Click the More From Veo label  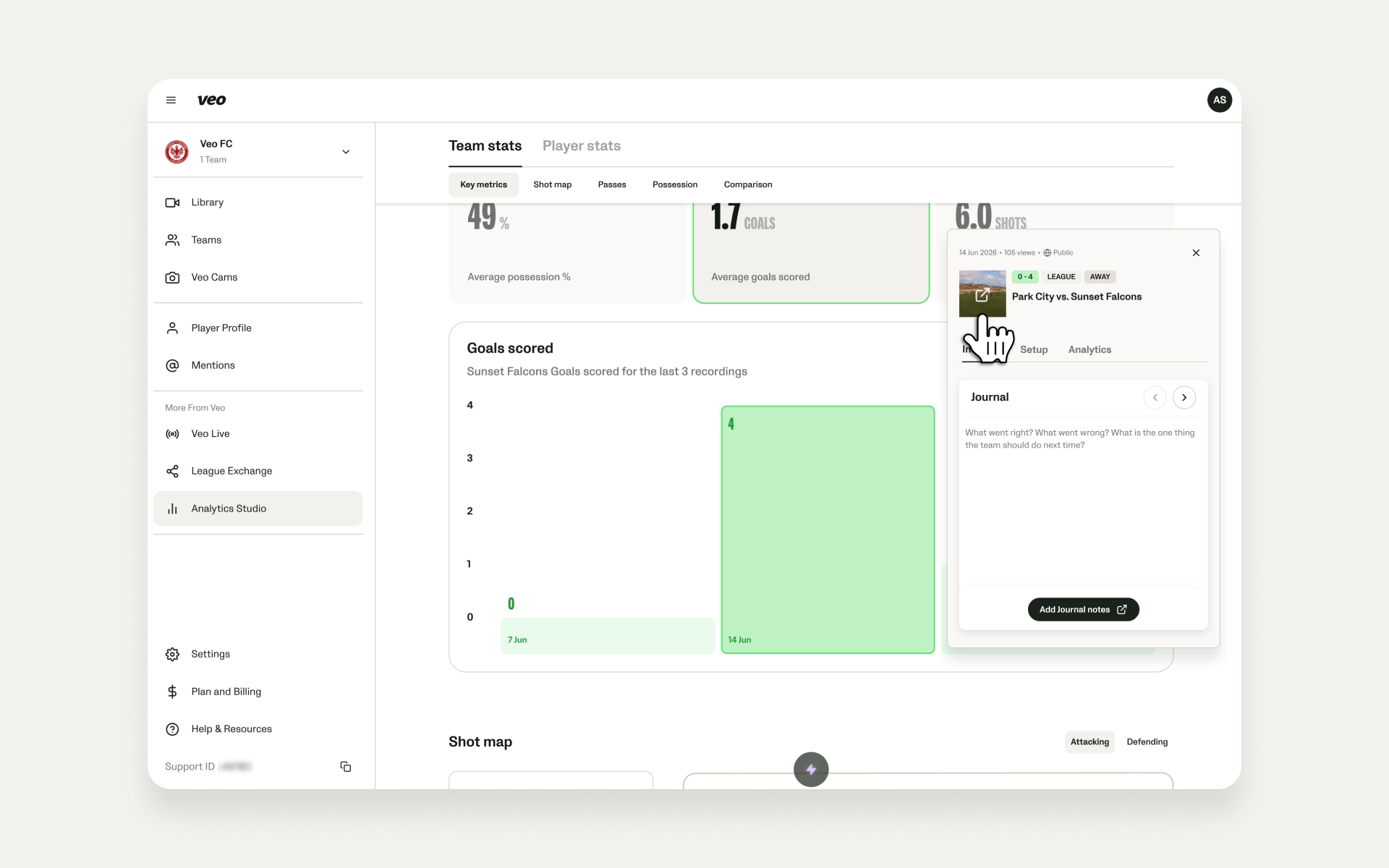pos(195,408)
